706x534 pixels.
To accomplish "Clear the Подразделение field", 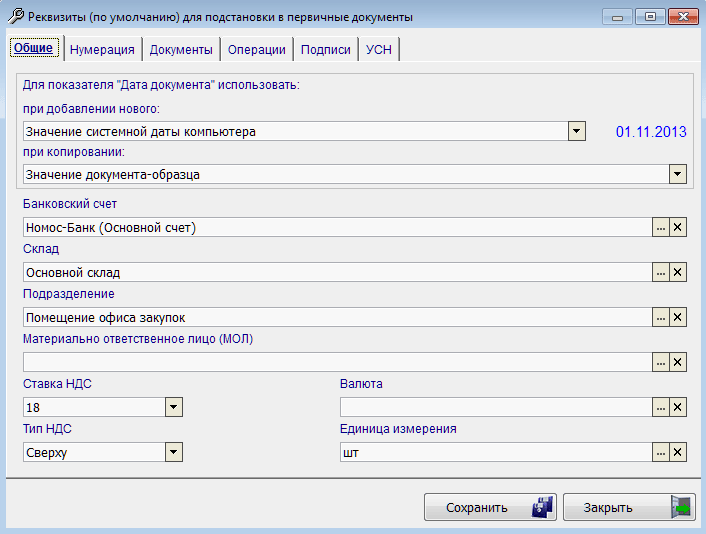I will 678,317.
